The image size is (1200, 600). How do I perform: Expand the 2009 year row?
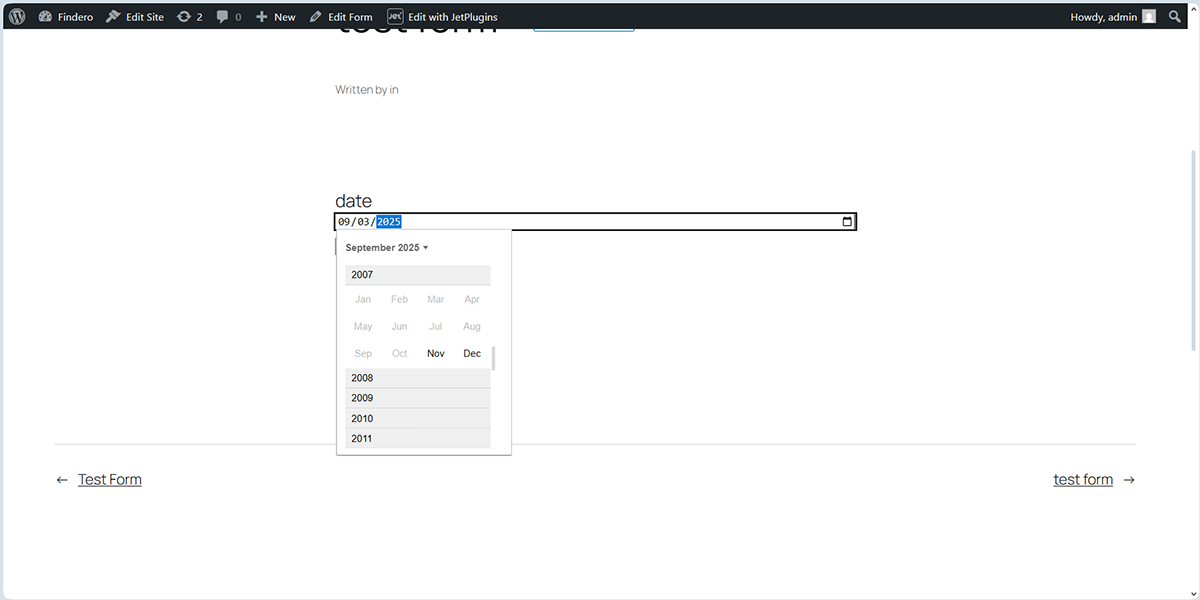(x=418, y=398)
